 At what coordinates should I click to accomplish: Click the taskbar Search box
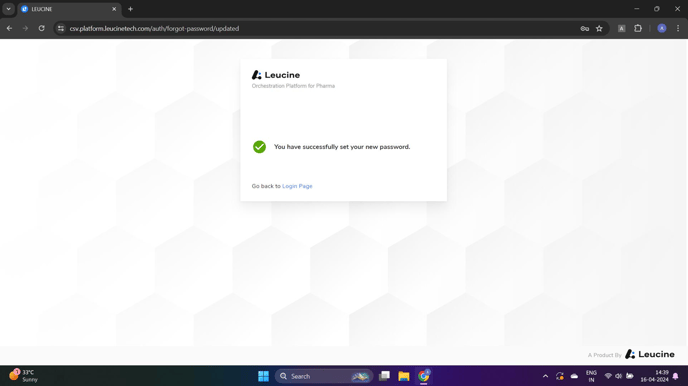tap(324, 376)
